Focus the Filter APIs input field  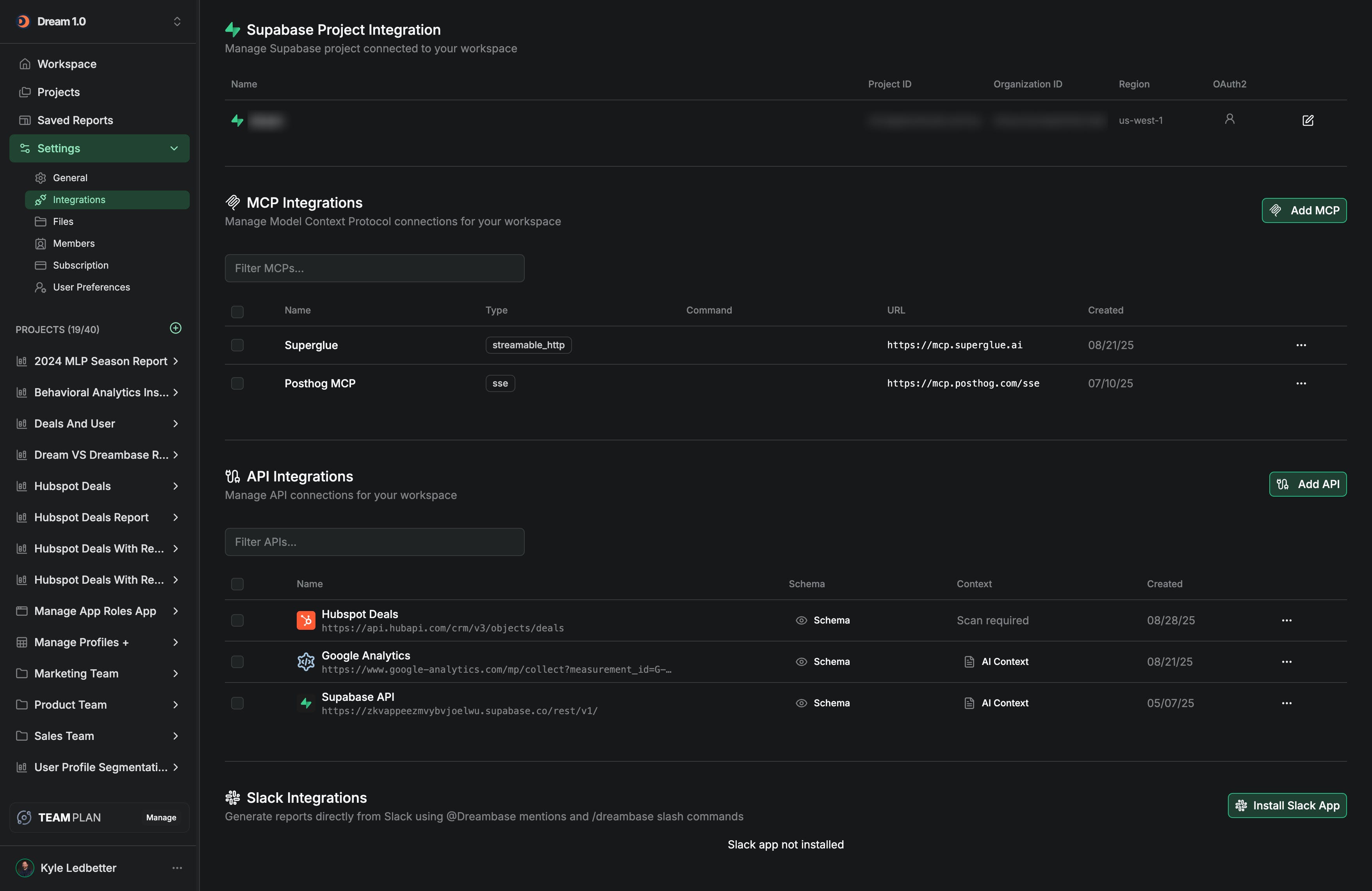374,542
